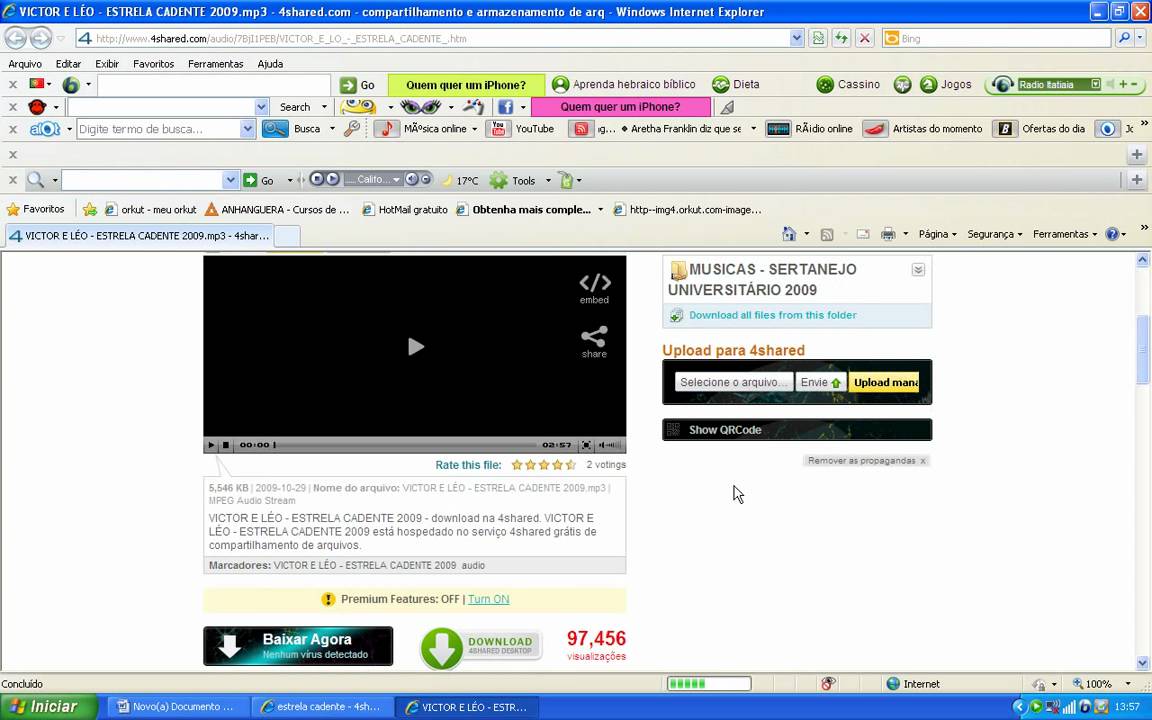Image resolution: width=1152 pixels, height=720 pixels.
Task: Open the Tools gear menu in toolbar
Action: click(x=520, y=180)
